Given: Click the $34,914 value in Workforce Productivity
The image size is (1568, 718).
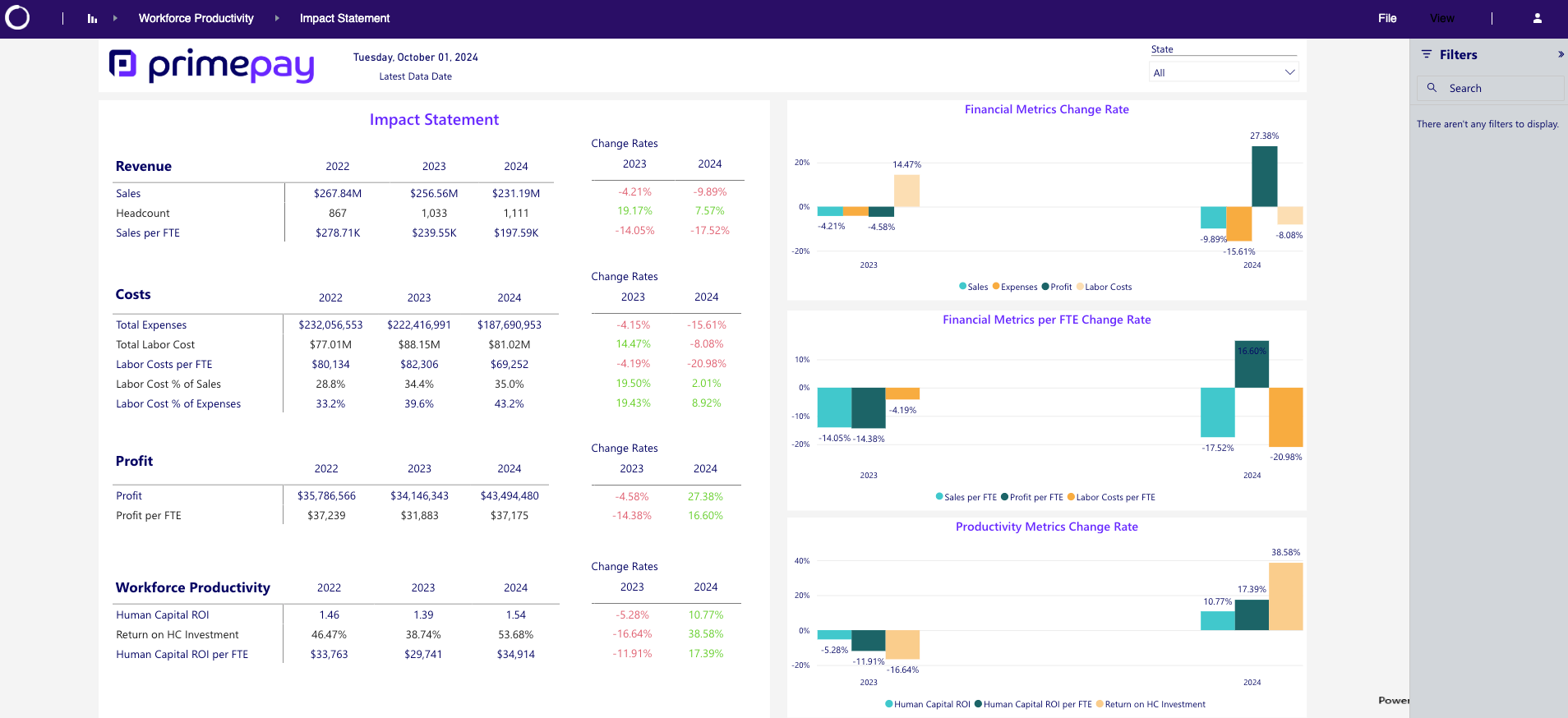Looking at the screenshot, I should pyautogui.click(x=516, y=654).
